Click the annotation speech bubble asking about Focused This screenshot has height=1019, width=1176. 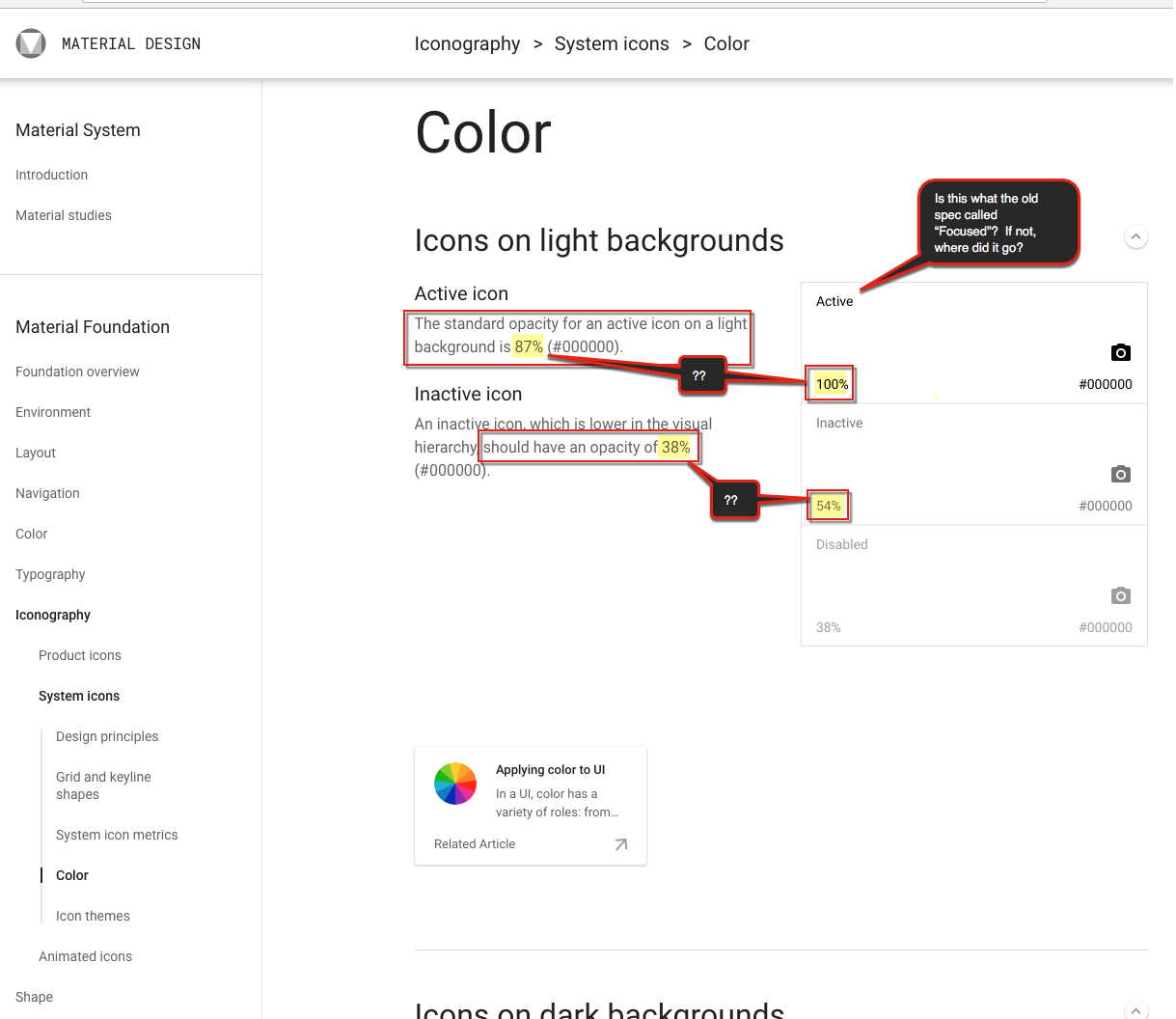(998, 222)
